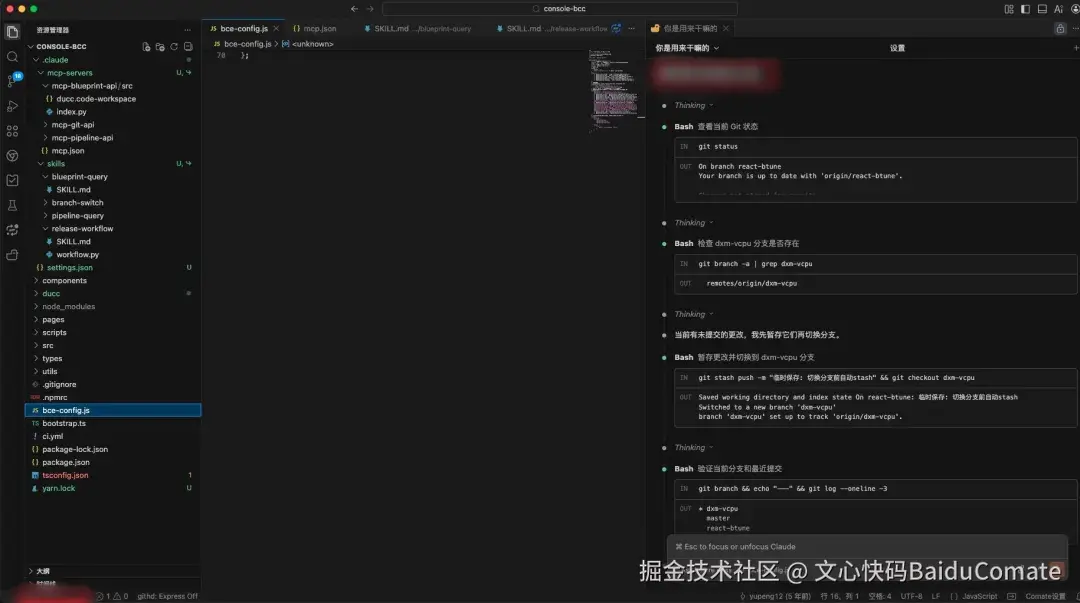
Task: Click New File icon in CONSOLE-BCC header
Action: 146,47
